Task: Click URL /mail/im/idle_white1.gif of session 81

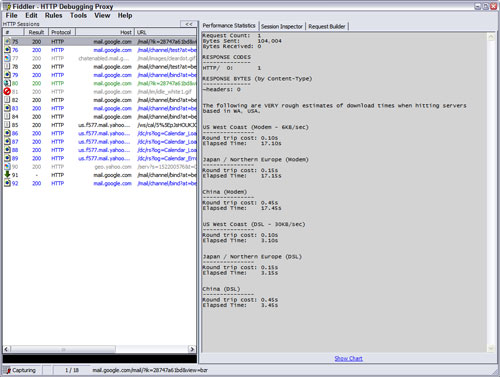Action: point(165,92)
